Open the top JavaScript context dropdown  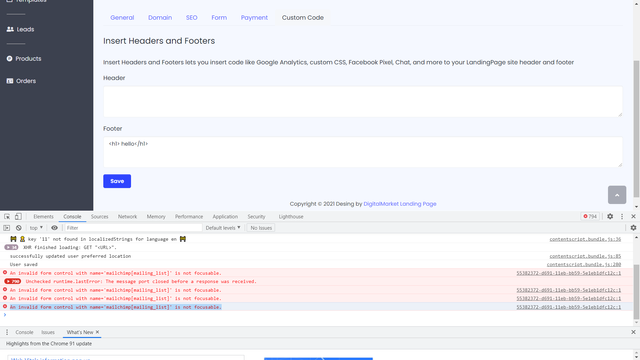36,228
